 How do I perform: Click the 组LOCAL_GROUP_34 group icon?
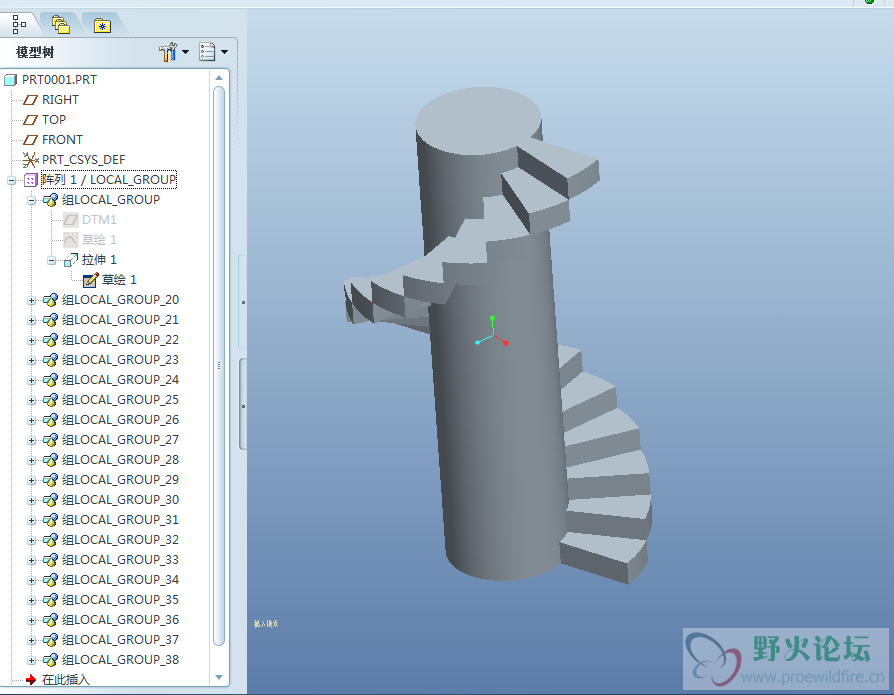(51, 579)
